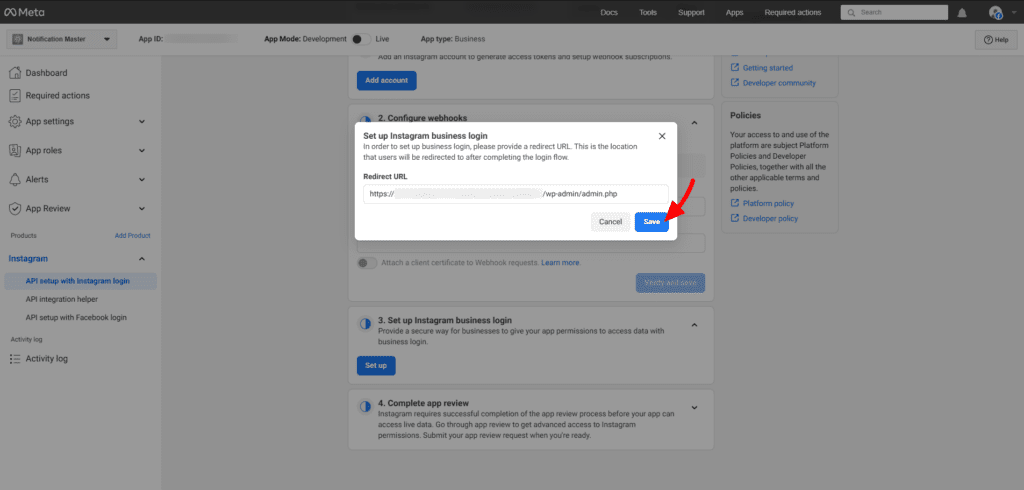Open Required actions in the sidebar
1024x490 pixels.
pos(57,95)
